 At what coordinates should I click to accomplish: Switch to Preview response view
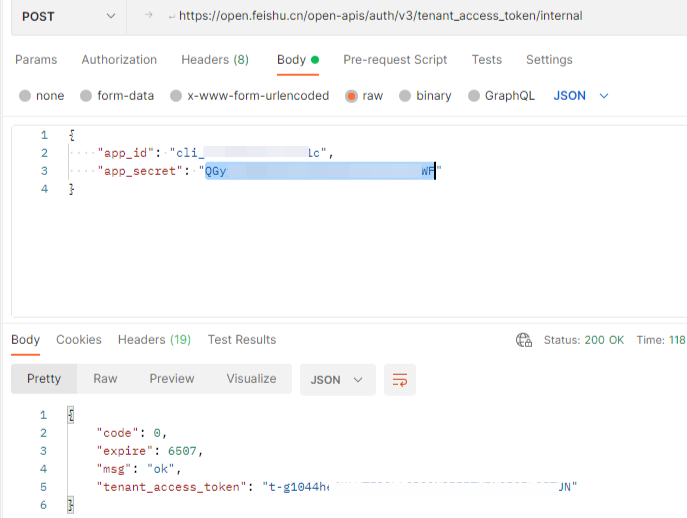[172, 379]
